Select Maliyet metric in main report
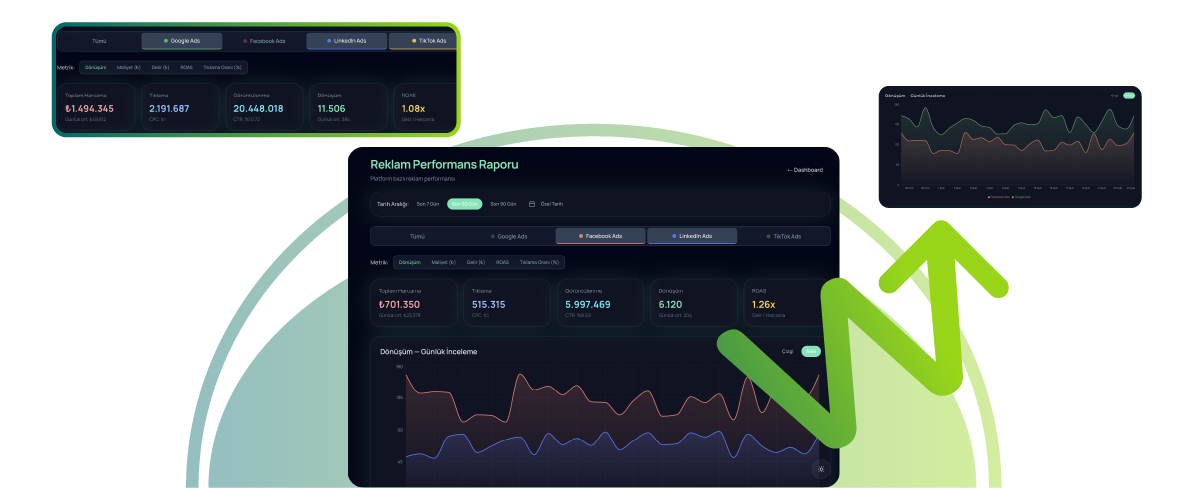This screenshot has width=1188, height=488. (x=443, y=262)
